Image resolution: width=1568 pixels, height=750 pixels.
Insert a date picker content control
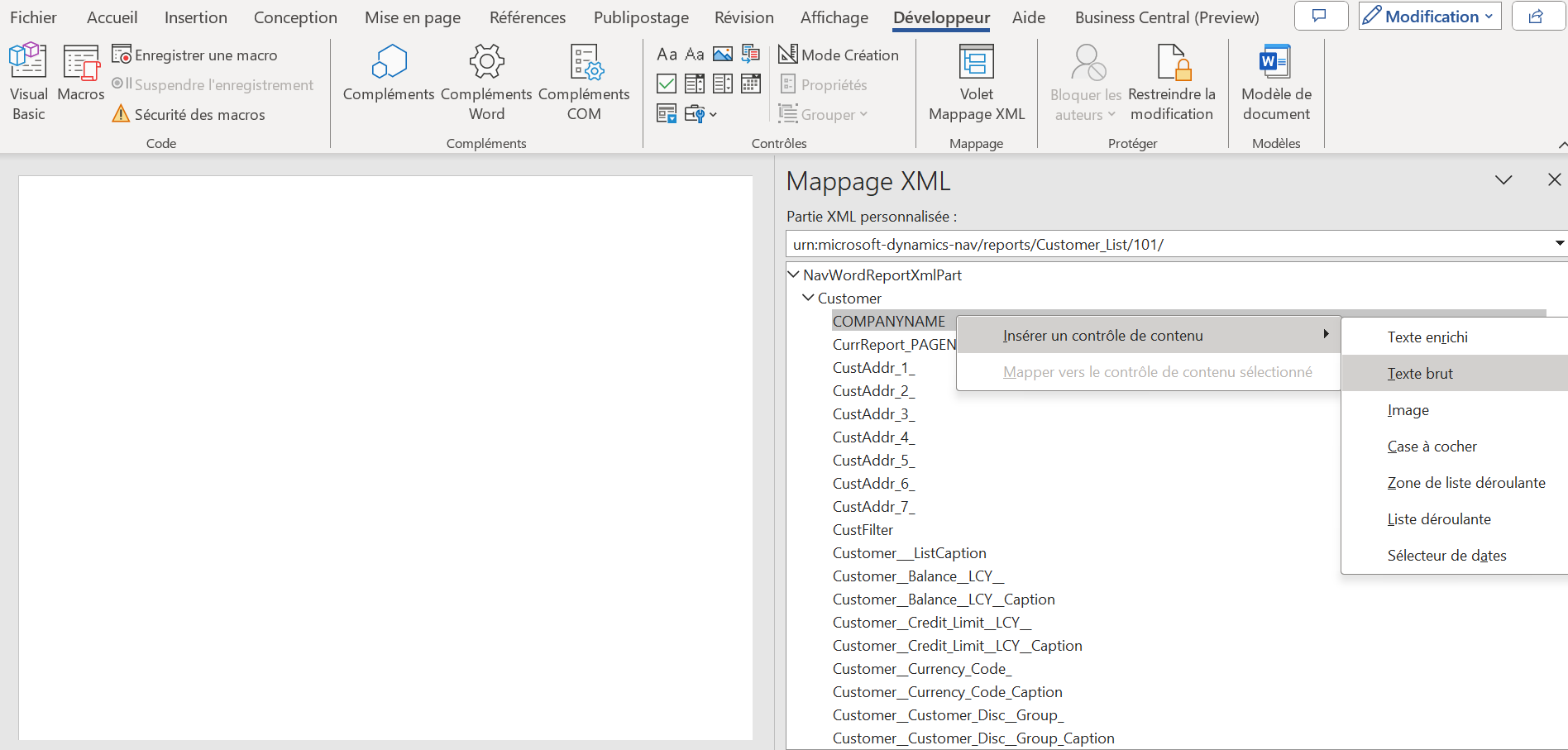point(751,84)
